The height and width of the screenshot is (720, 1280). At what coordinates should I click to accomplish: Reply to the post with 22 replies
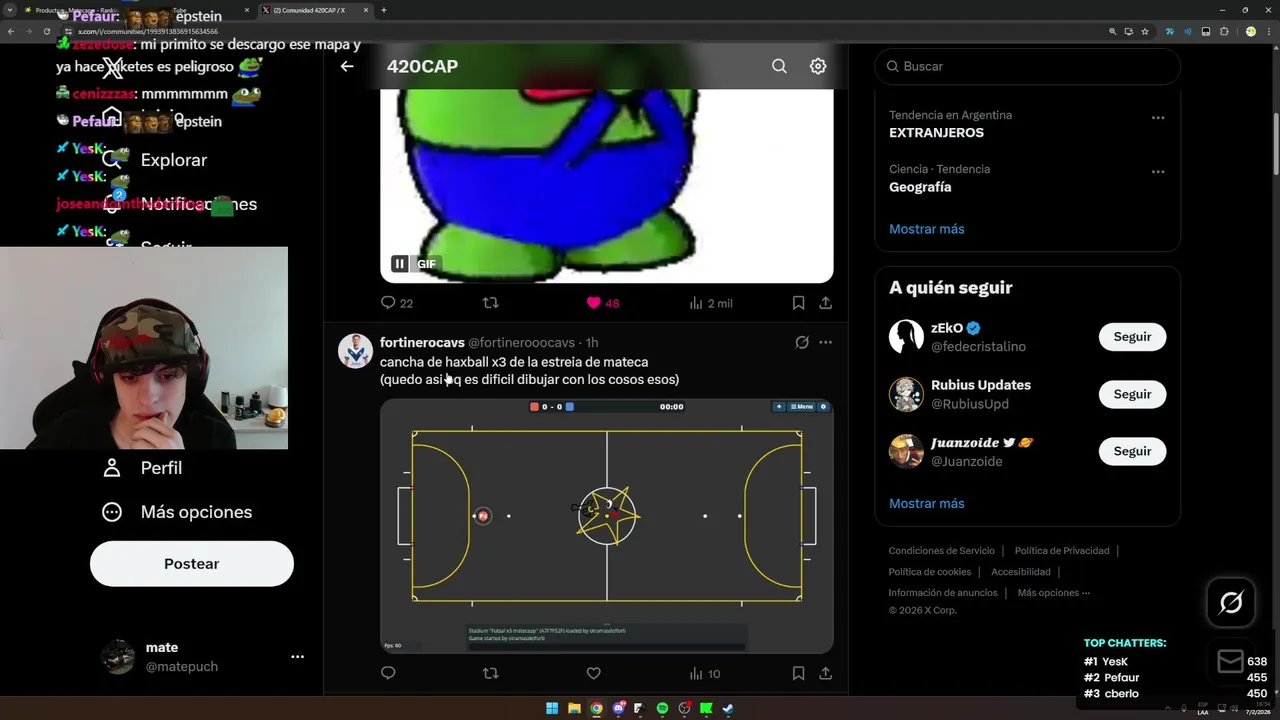tap(397, 303)
